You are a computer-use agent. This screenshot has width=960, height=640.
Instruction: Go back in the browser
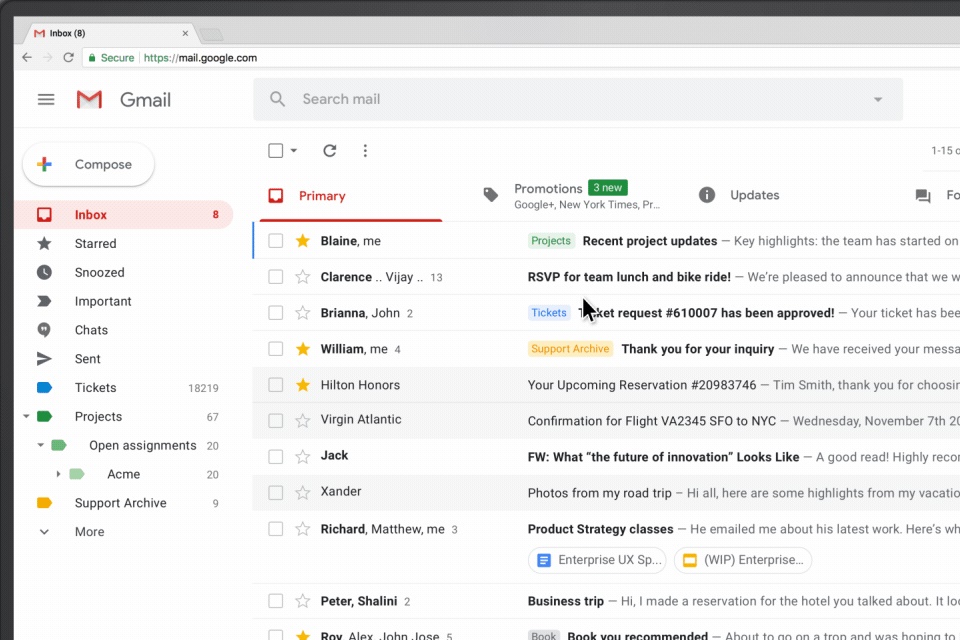27,58
